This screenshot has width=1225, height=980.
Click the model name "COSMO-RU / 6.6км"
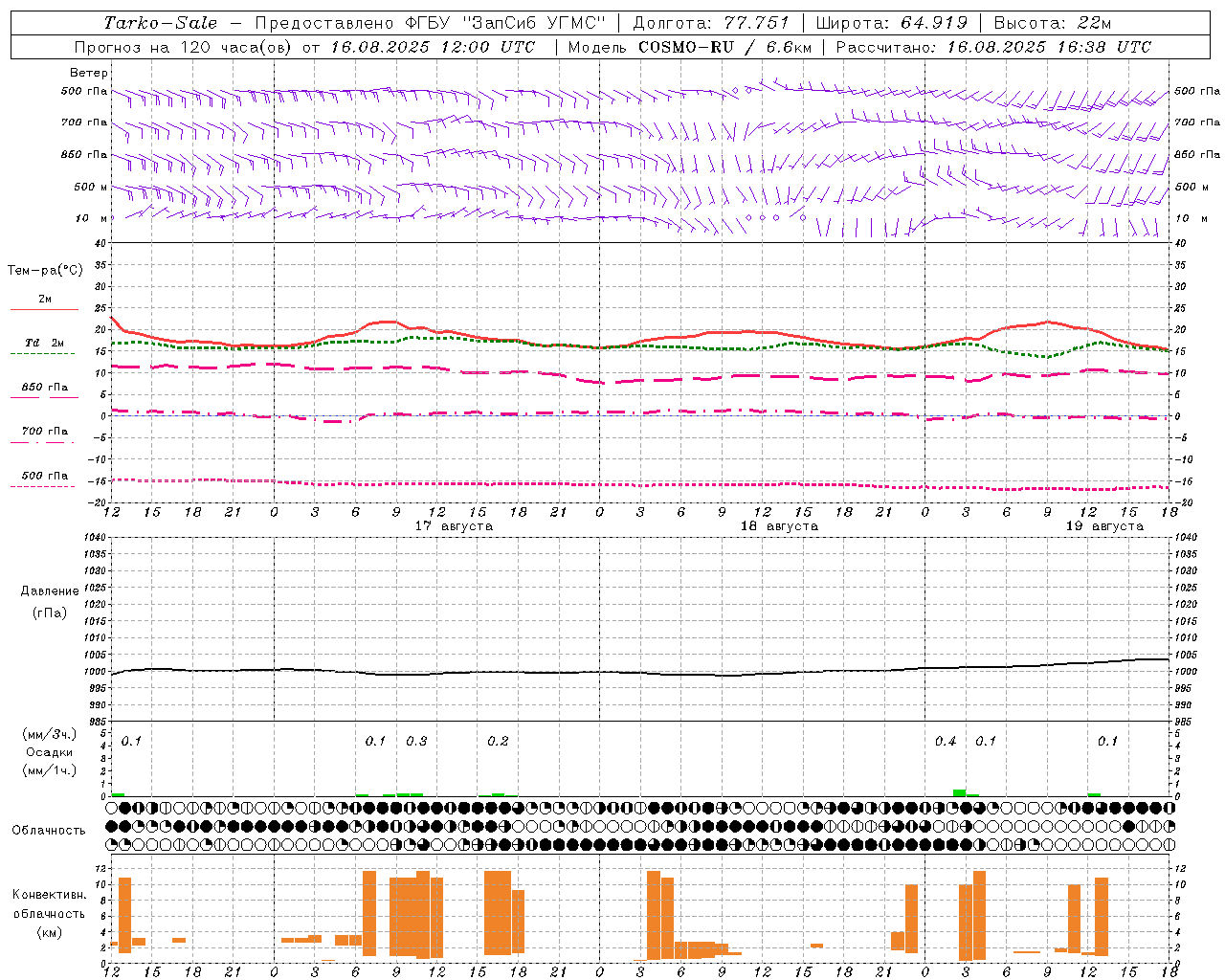click(x=724, y=47)
